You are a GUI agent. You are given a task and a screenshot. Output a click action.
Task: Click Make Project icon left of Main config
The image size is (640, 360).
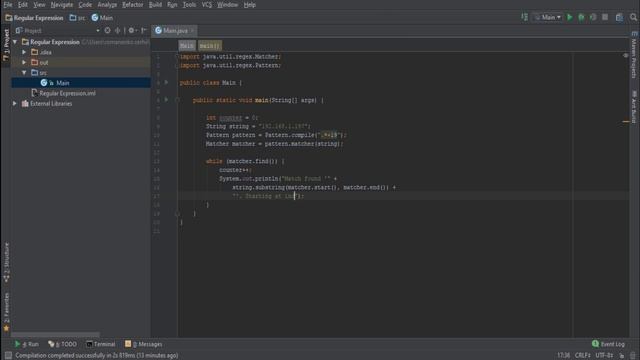point(524,17)
